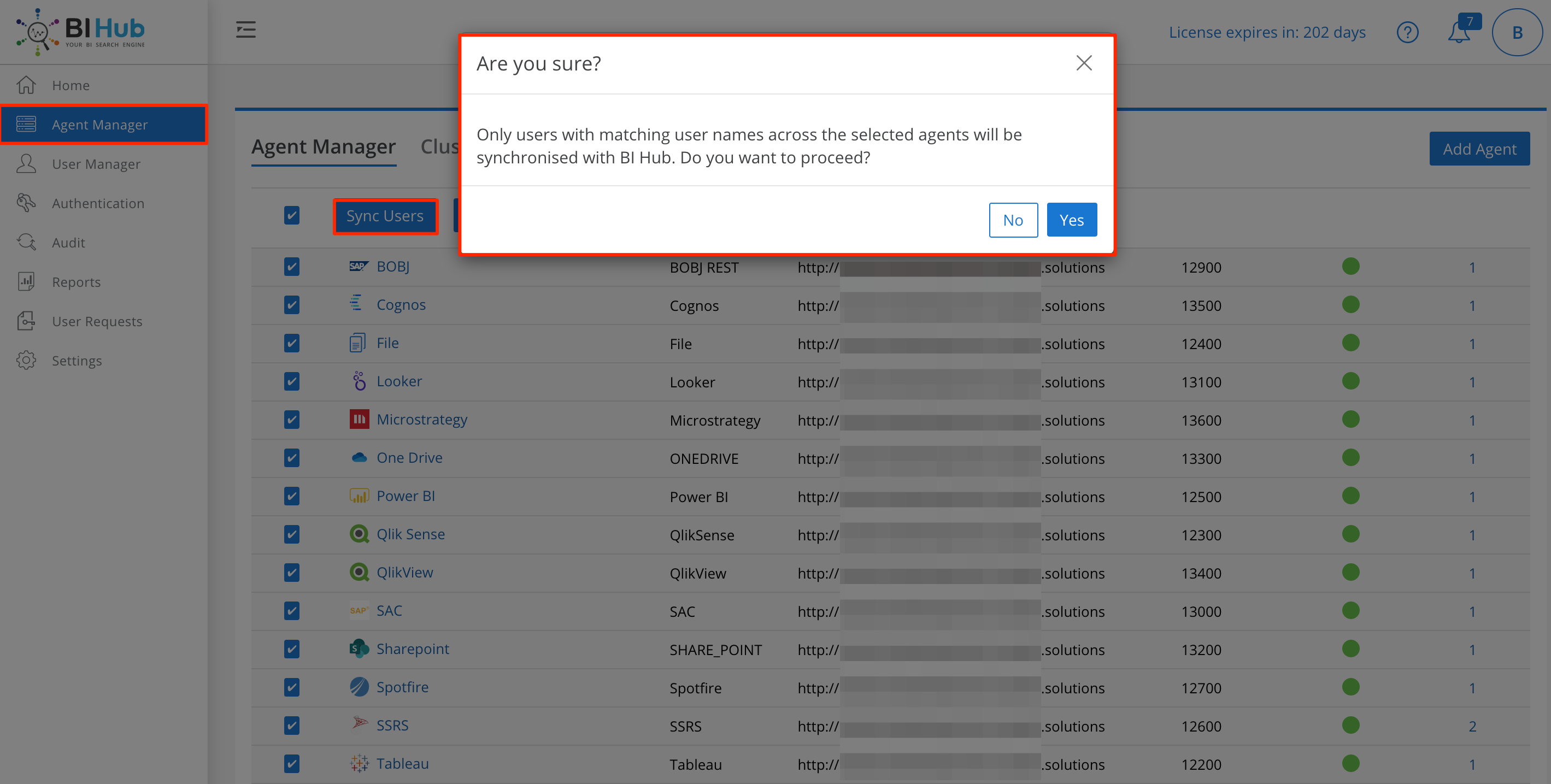The image size is (1551, 784).
Task: Open the Sharepoint agent link
Action: click(x=413, y=649)
